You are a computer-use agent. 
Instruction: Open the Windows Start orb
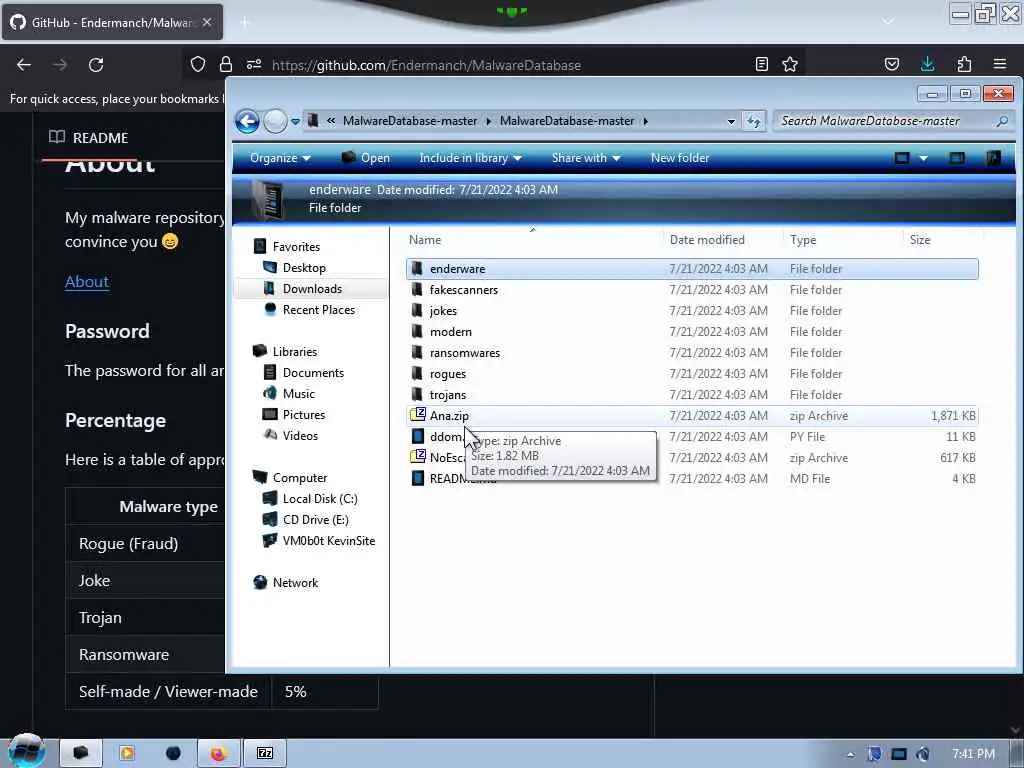tap(26, 751)
